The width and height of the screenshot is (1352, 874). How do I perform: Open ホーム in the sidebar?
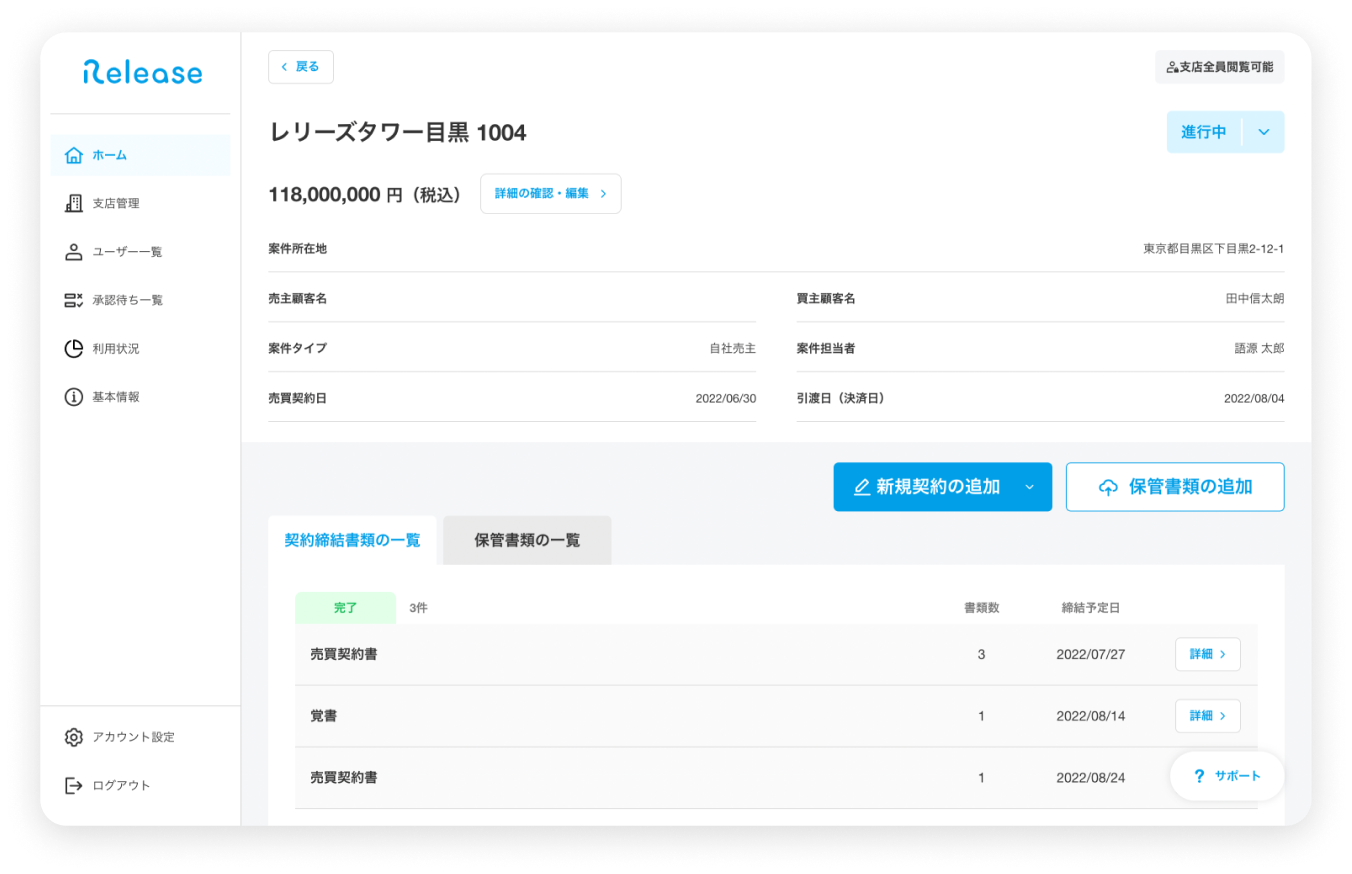pos(141,155)
